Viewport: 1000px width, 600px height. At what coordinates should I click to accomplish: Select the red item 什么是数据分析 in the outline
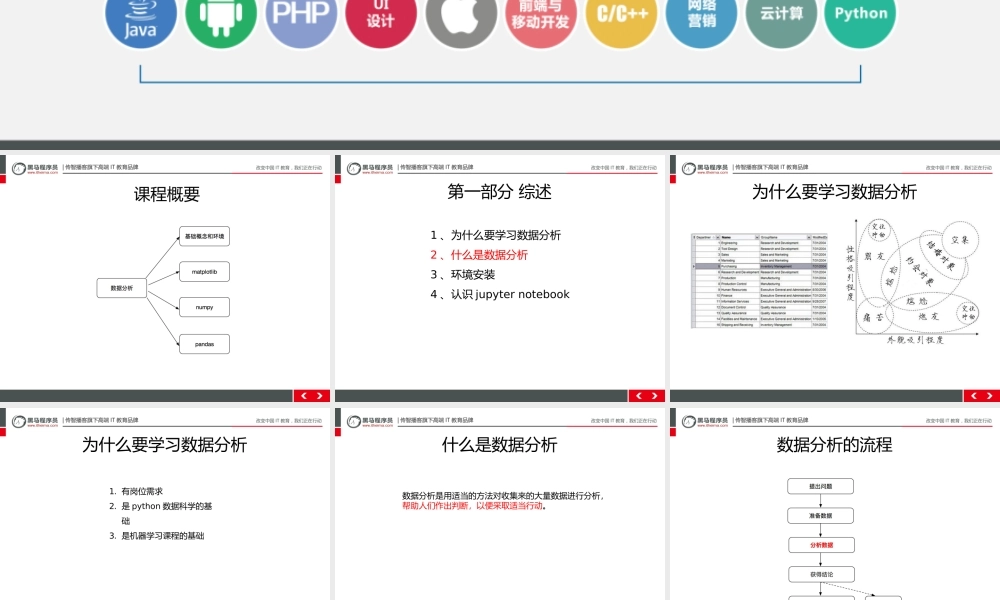point(486,254)
